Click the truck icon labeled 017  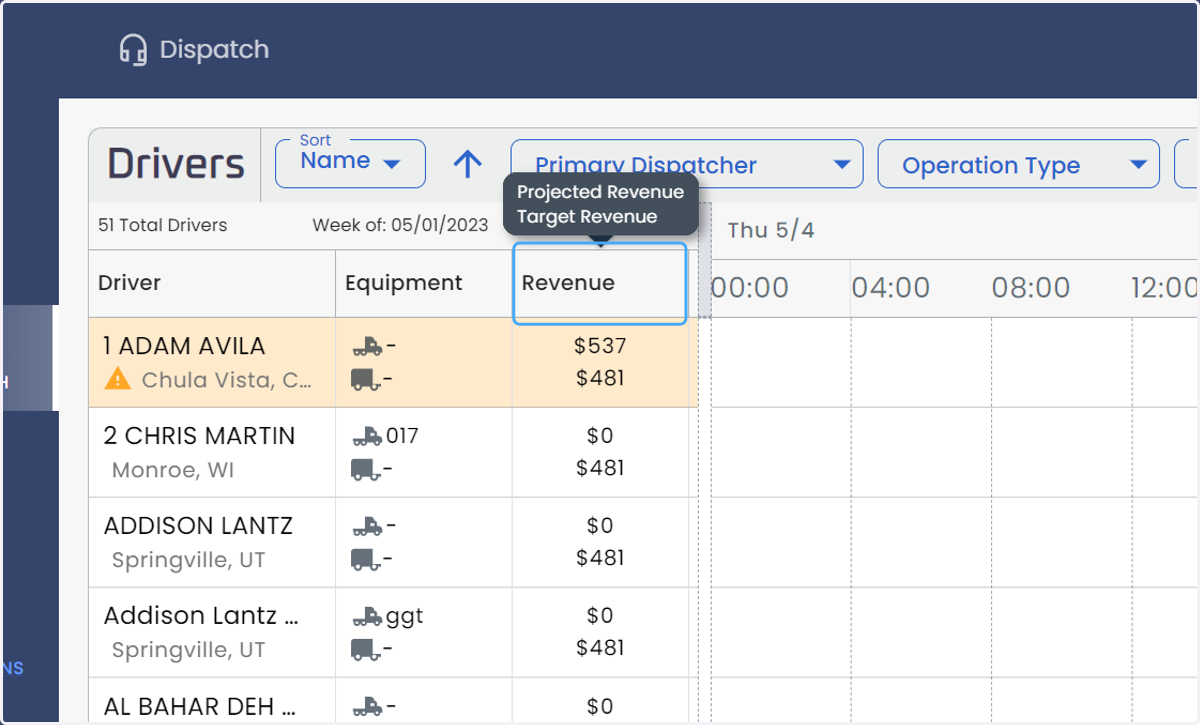(367, 437)
